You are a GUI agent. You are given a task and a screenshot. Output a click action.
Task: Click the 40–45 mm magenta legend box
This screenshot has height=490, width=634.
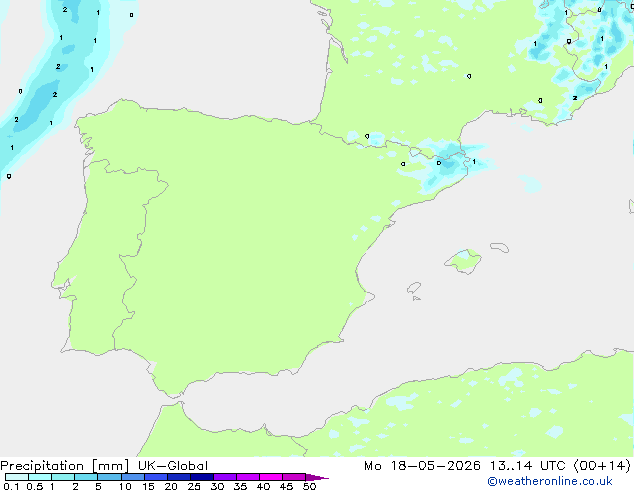coord(271,477)
